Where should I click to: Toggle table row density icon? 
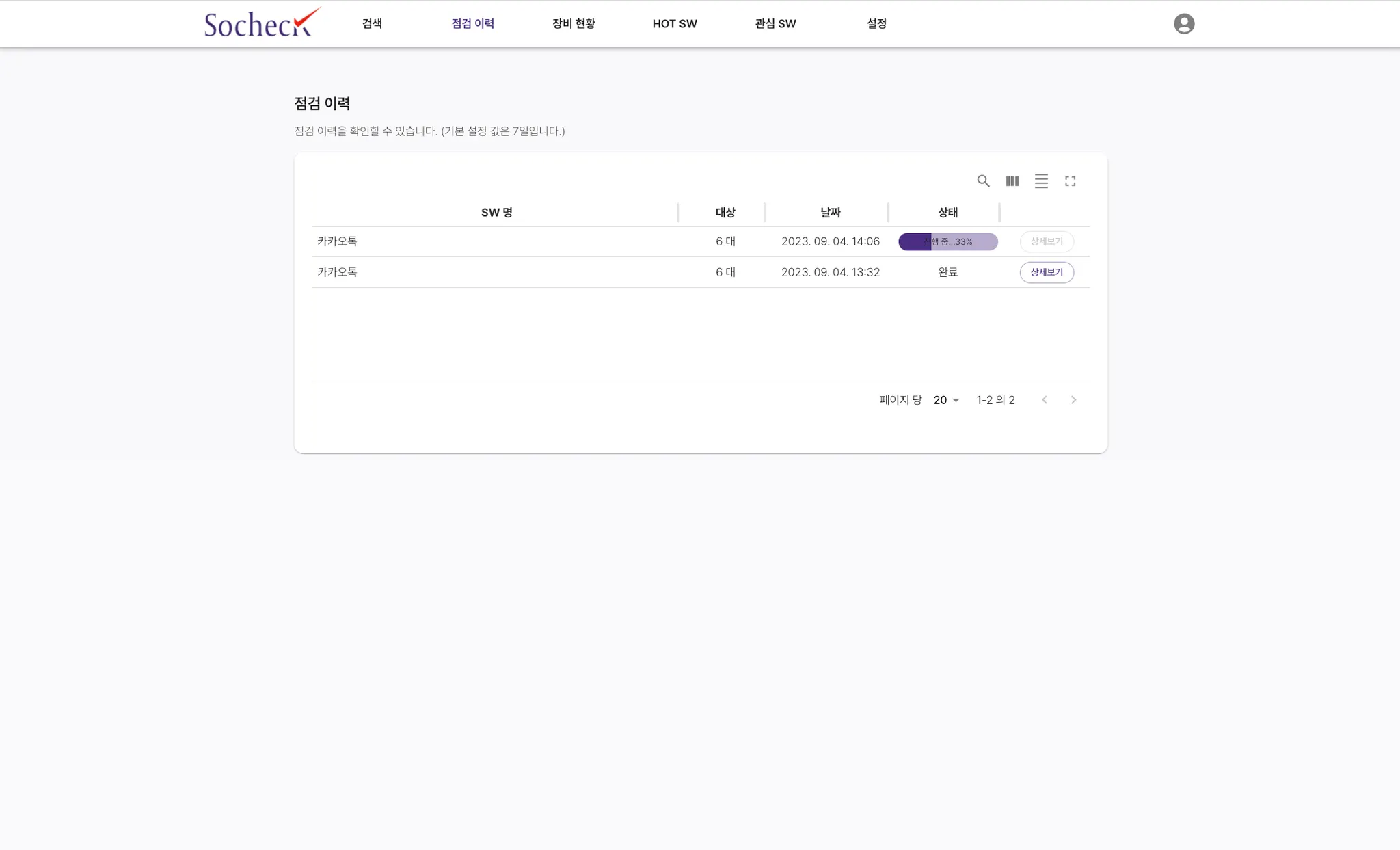(x=1041, y=181)
